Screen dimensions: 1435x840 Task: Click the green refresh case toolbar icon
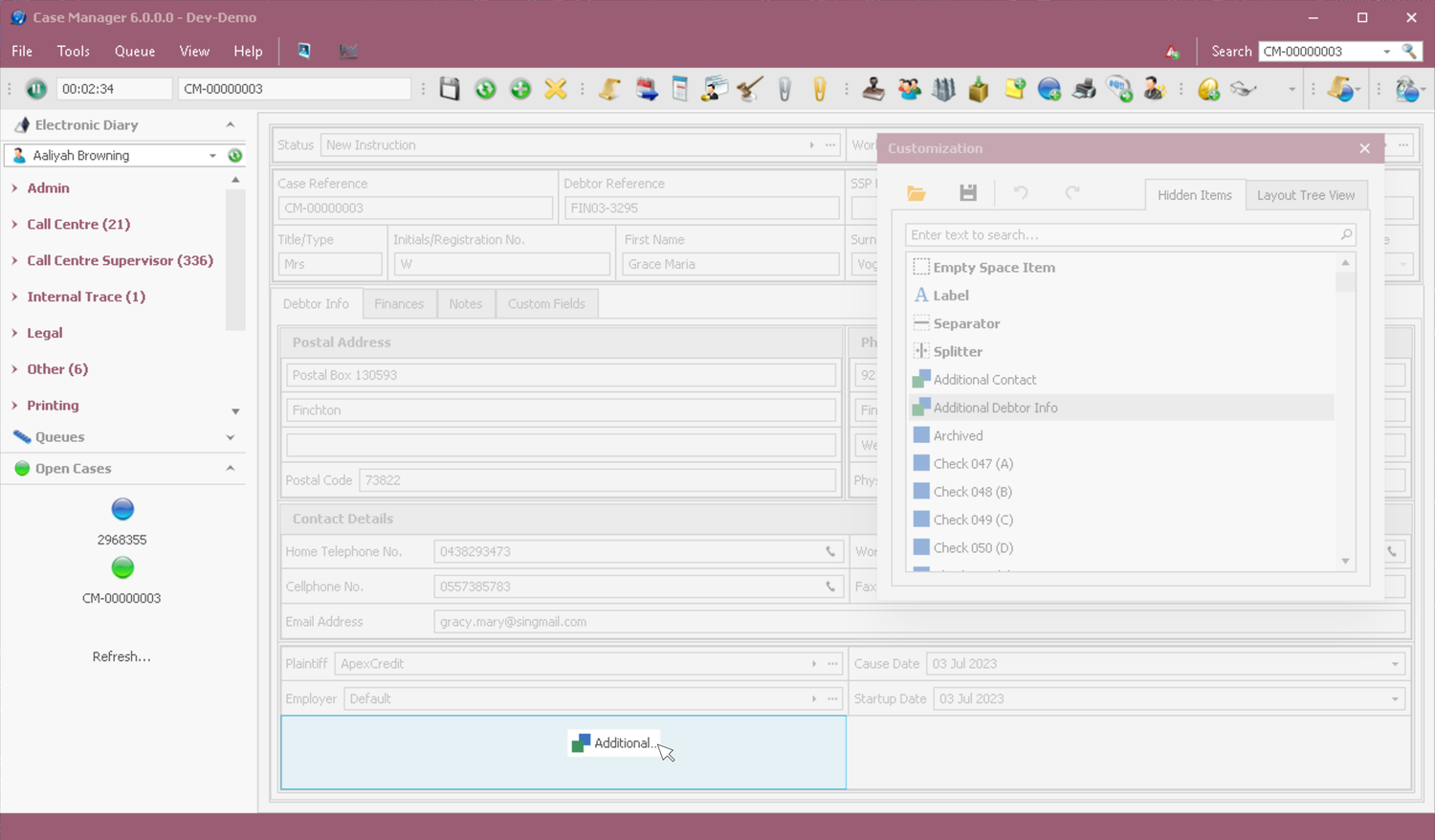tap(485, 88)
